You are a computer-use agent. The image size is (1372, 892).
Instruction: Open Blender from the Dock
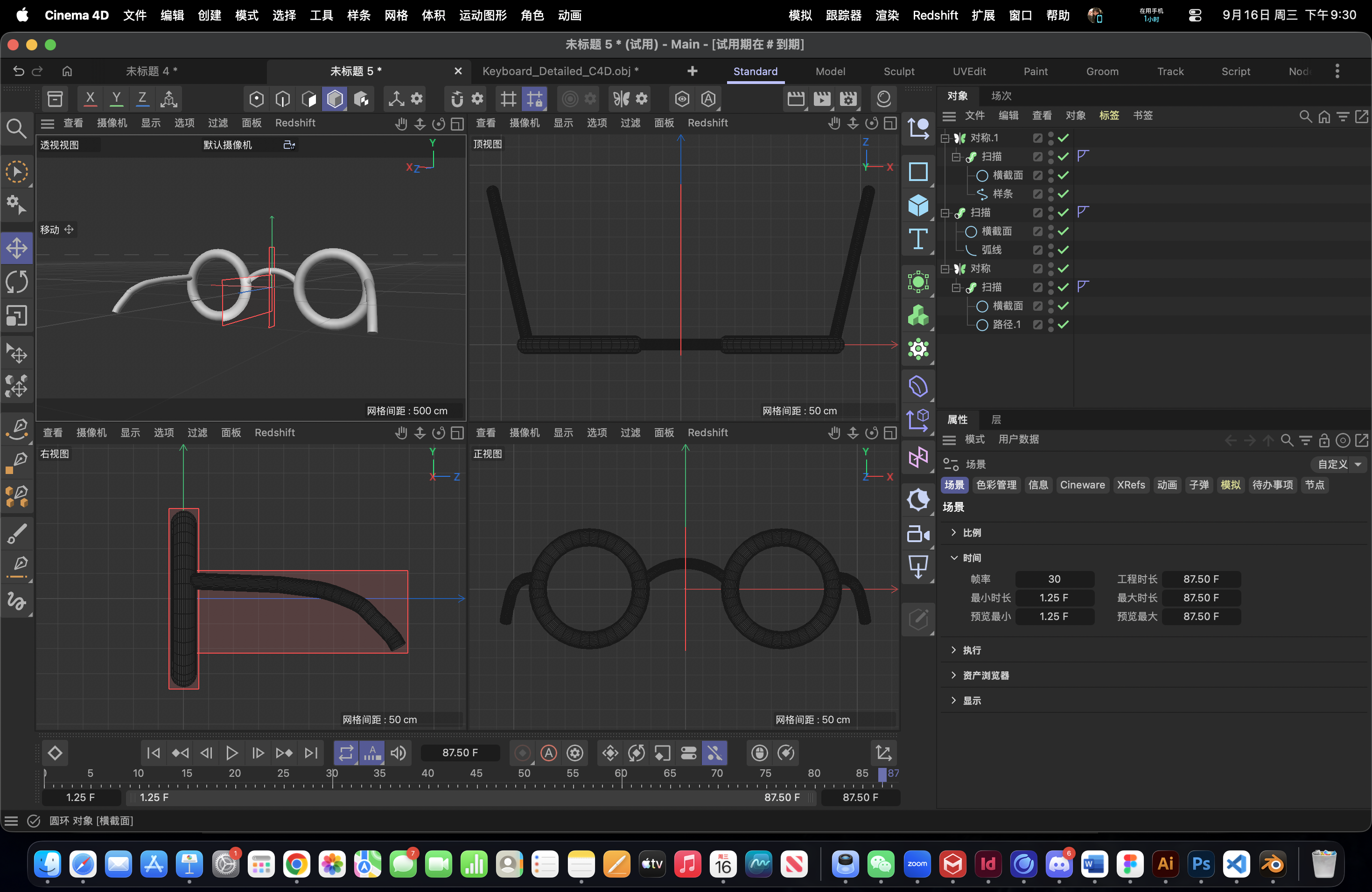point(1272,864)
